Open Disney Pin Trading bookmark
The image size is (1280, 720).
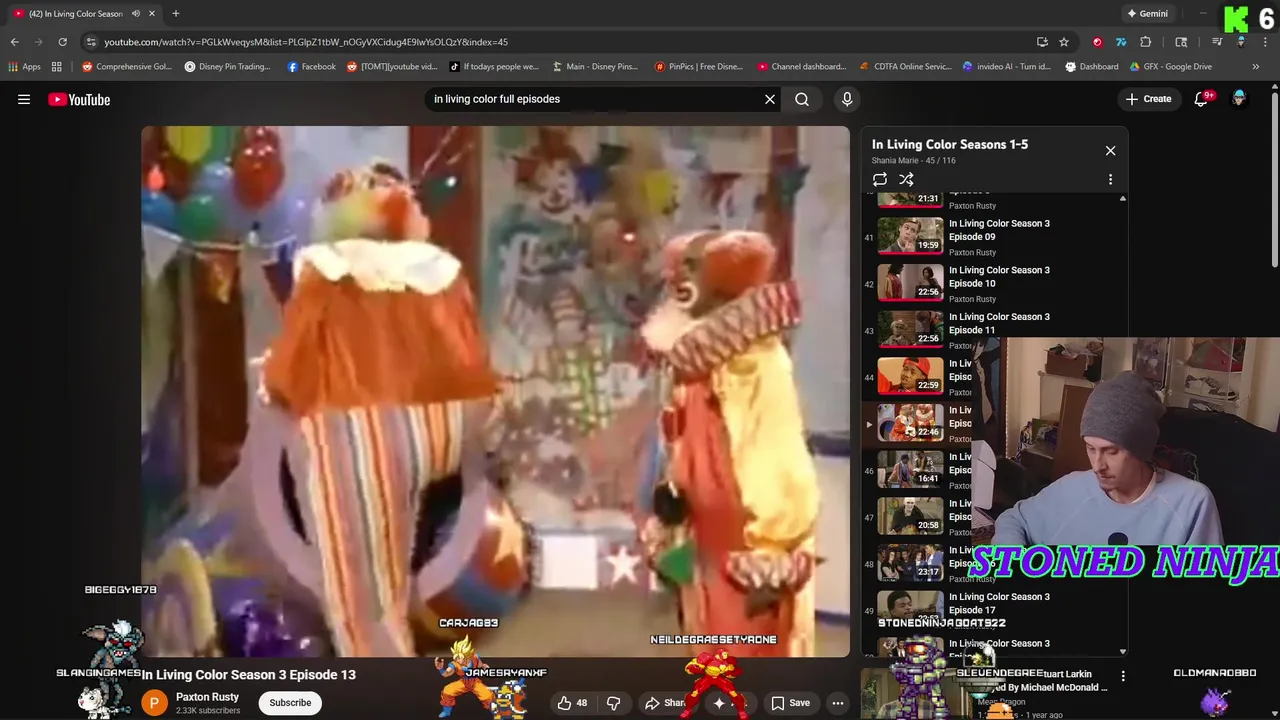click(228, 67)
